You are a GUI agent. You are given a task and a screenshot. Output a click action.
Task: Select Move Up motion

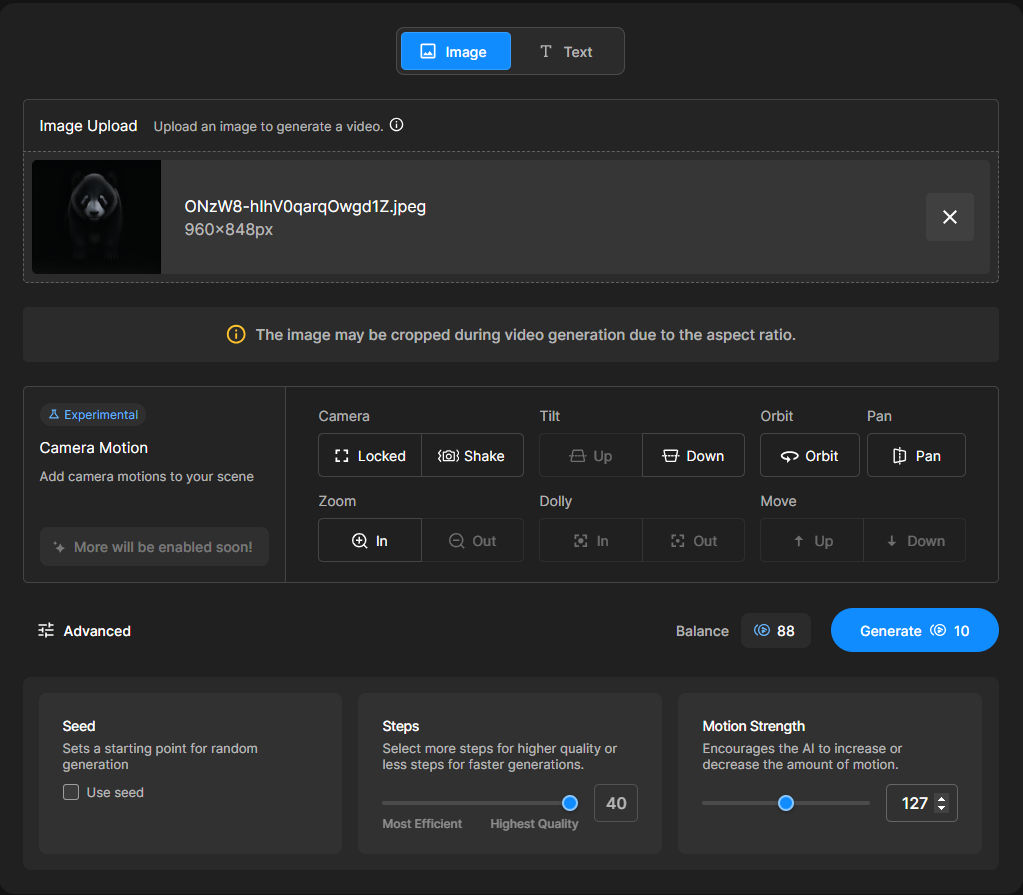point(811,541)
